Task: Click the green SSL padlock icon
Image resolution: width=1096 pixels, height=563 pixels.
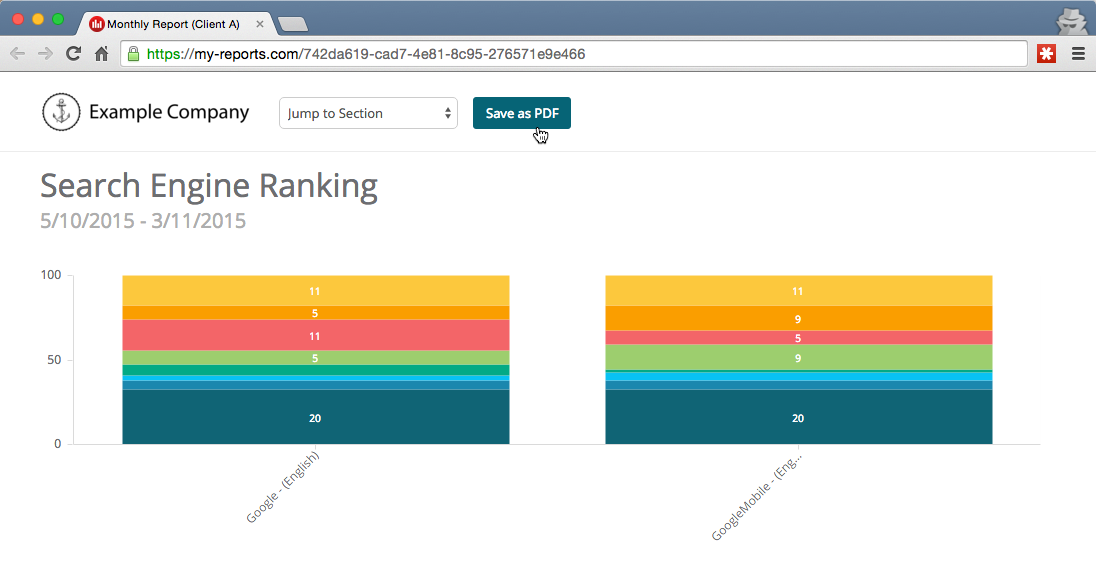Action: (x=133, y=54)
